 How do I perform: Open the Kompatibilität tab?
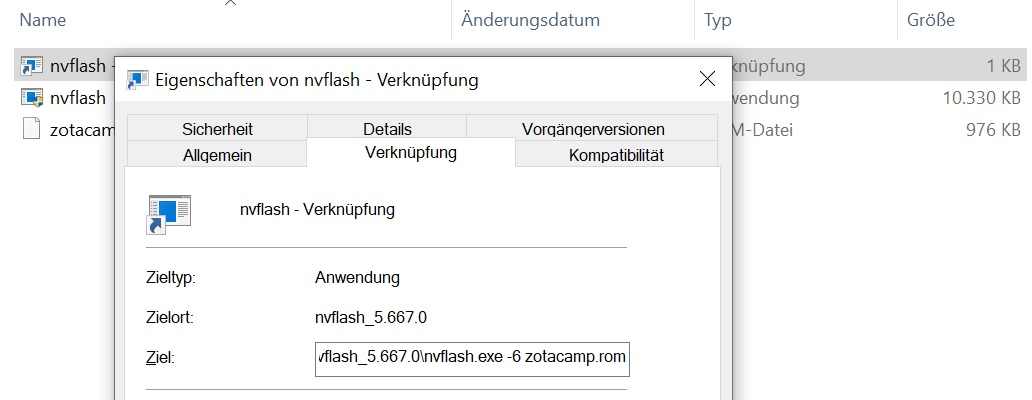pos(616,155)
